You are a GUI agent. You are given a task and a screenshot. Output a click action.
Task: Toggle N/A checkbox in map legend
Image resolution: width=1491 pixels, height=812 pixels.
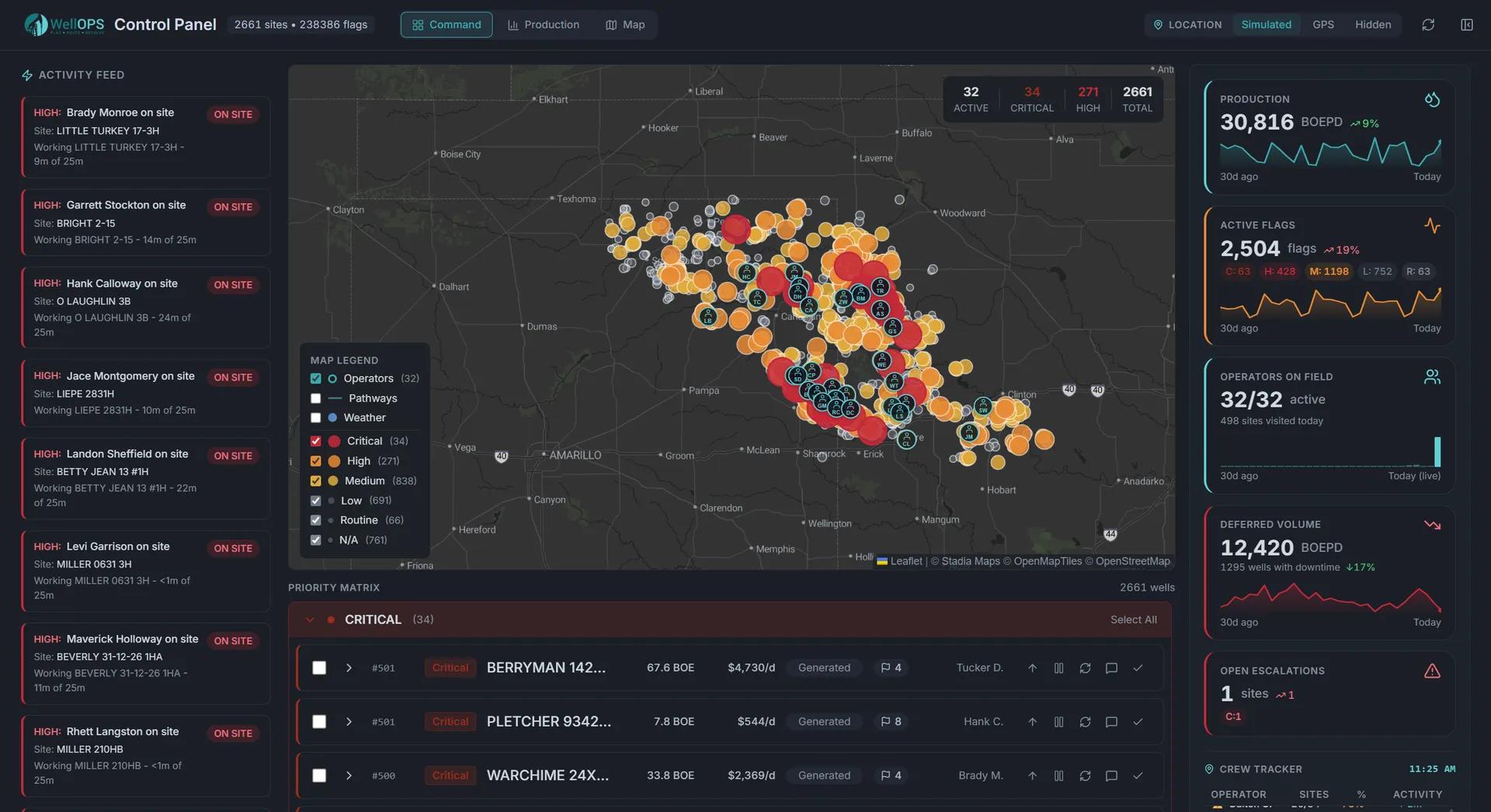(315, 540)
